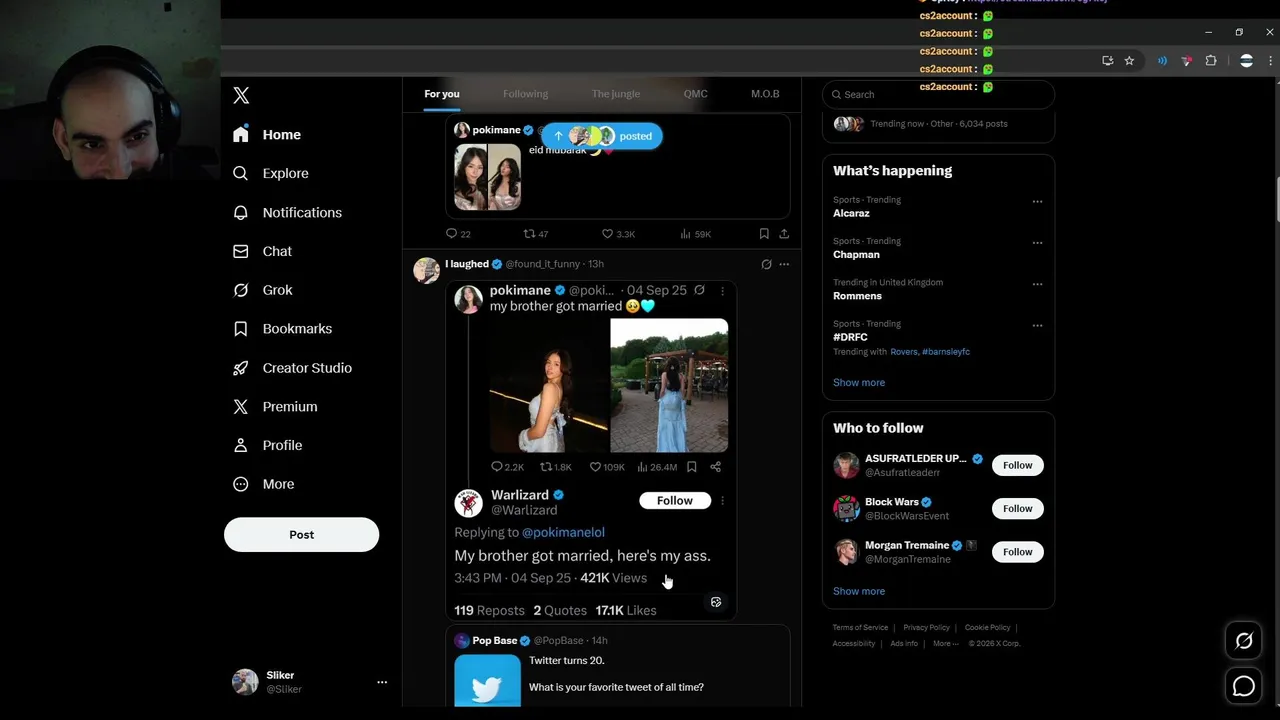Follow ASUFRATLEDER UP account
The height and width of the screenshot is (720, 1280).
[x=1017, y=465]
